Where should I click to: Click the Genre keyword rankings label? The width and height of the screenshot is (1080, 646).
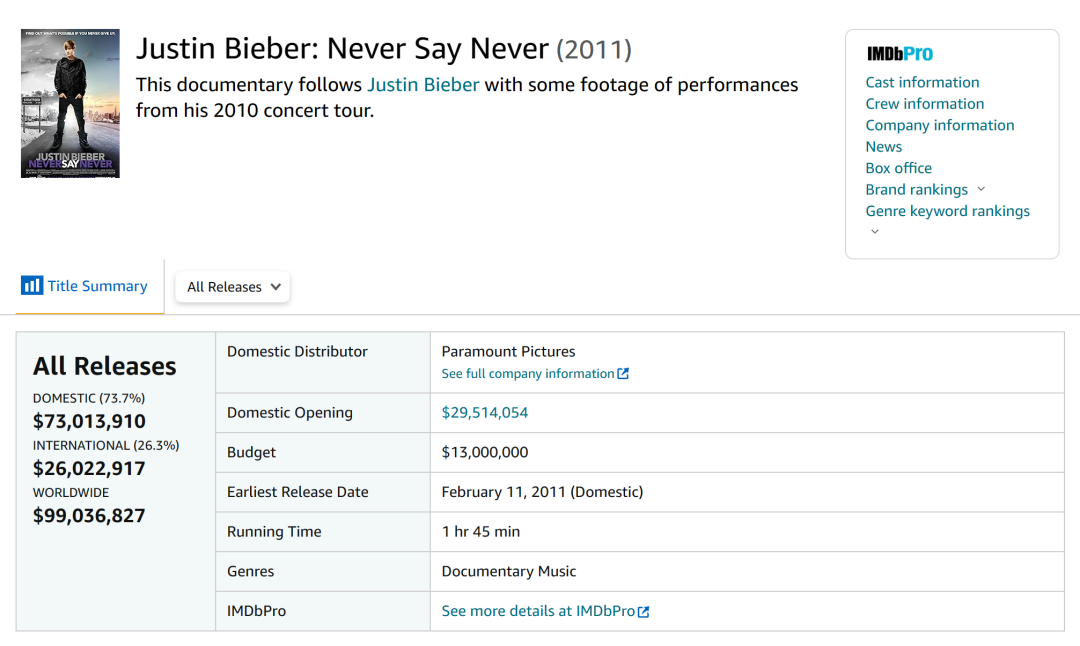point(947,211)
